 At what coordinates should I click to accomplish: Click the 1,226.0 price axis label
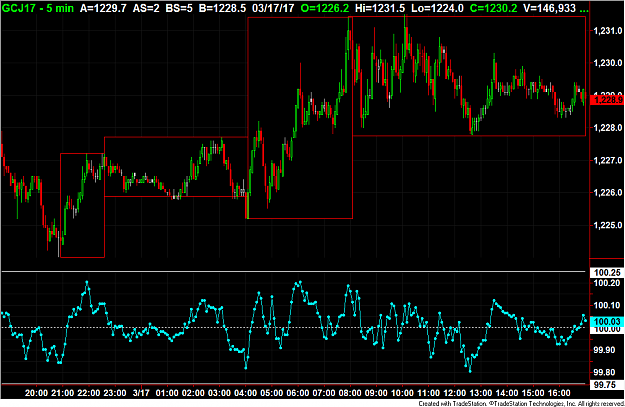tap(607, 193)
